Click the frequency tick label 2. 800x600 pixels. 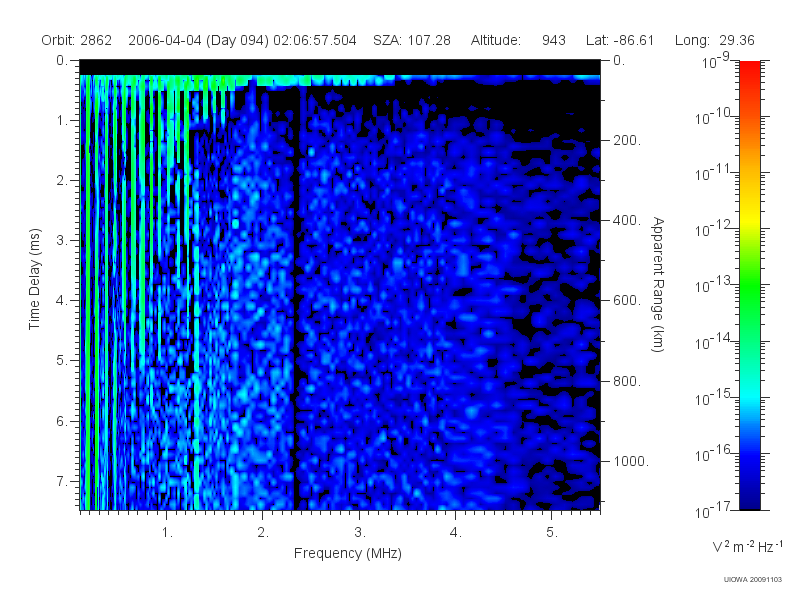263,533
